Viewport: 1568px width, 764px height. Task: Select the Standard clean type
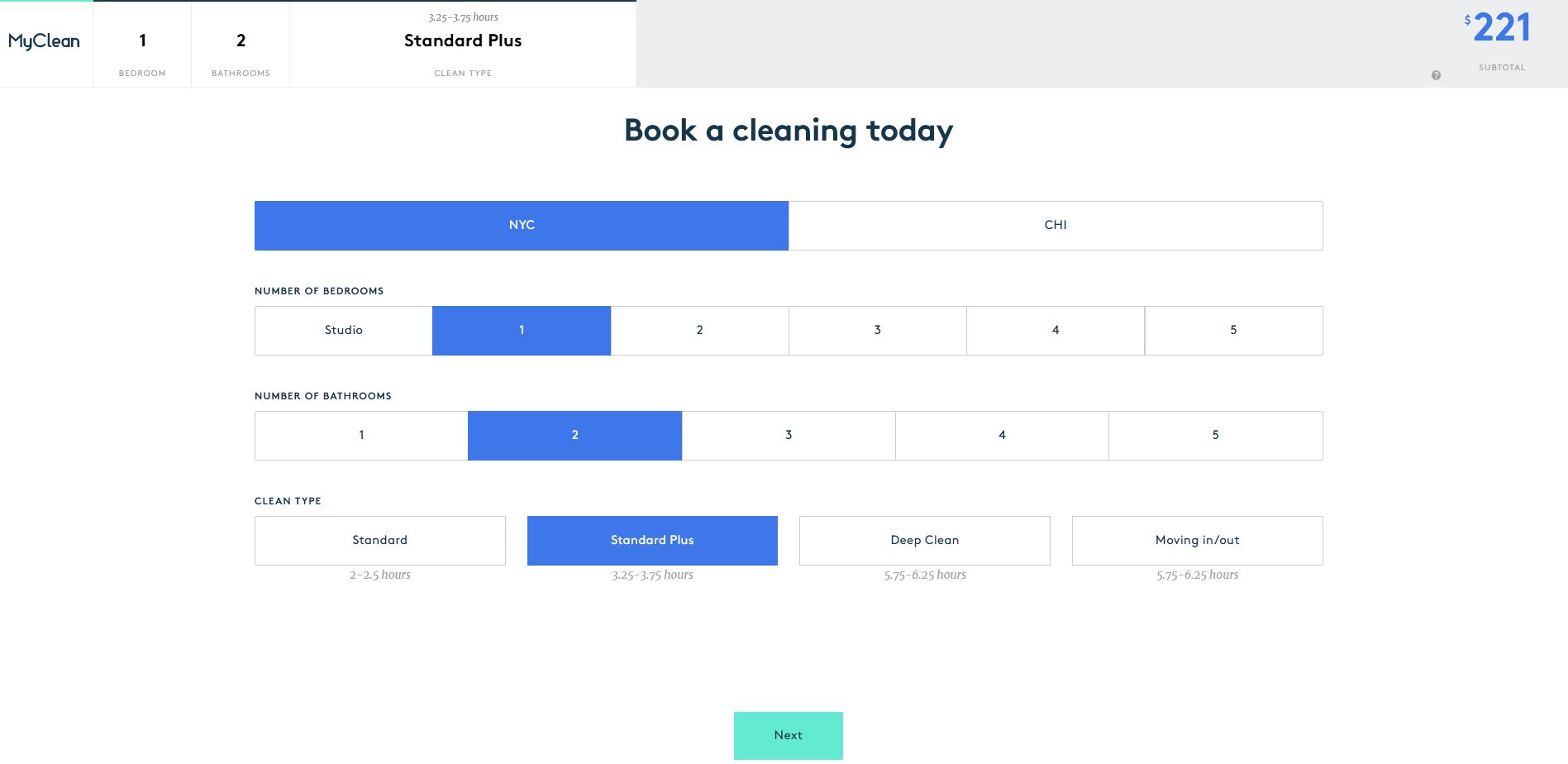tap(379, 540)
